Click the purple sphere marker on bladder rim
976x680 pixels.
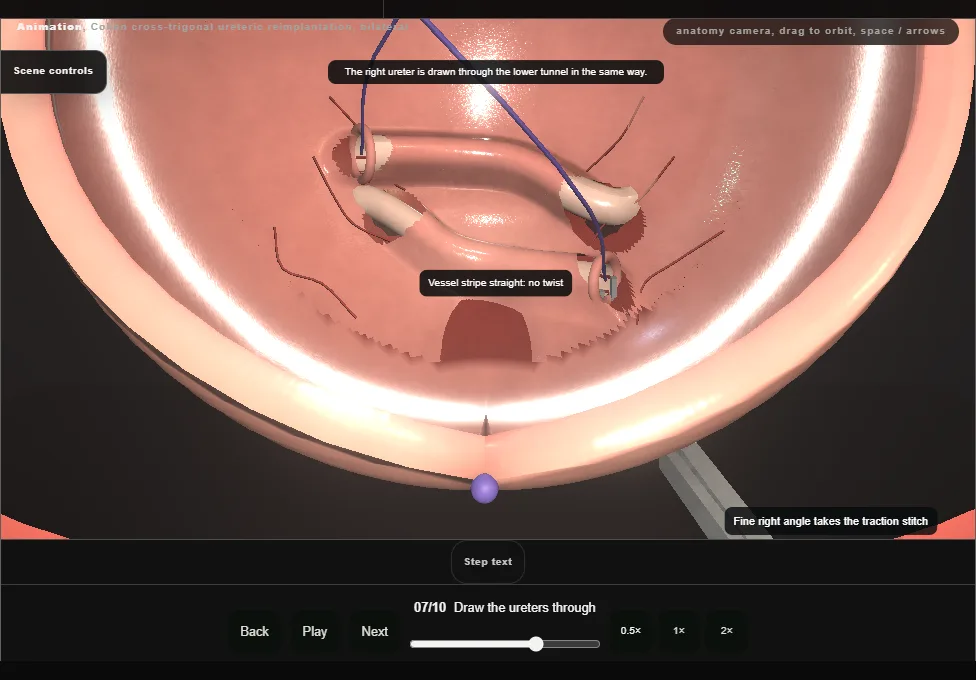click(x=484, y=488)
